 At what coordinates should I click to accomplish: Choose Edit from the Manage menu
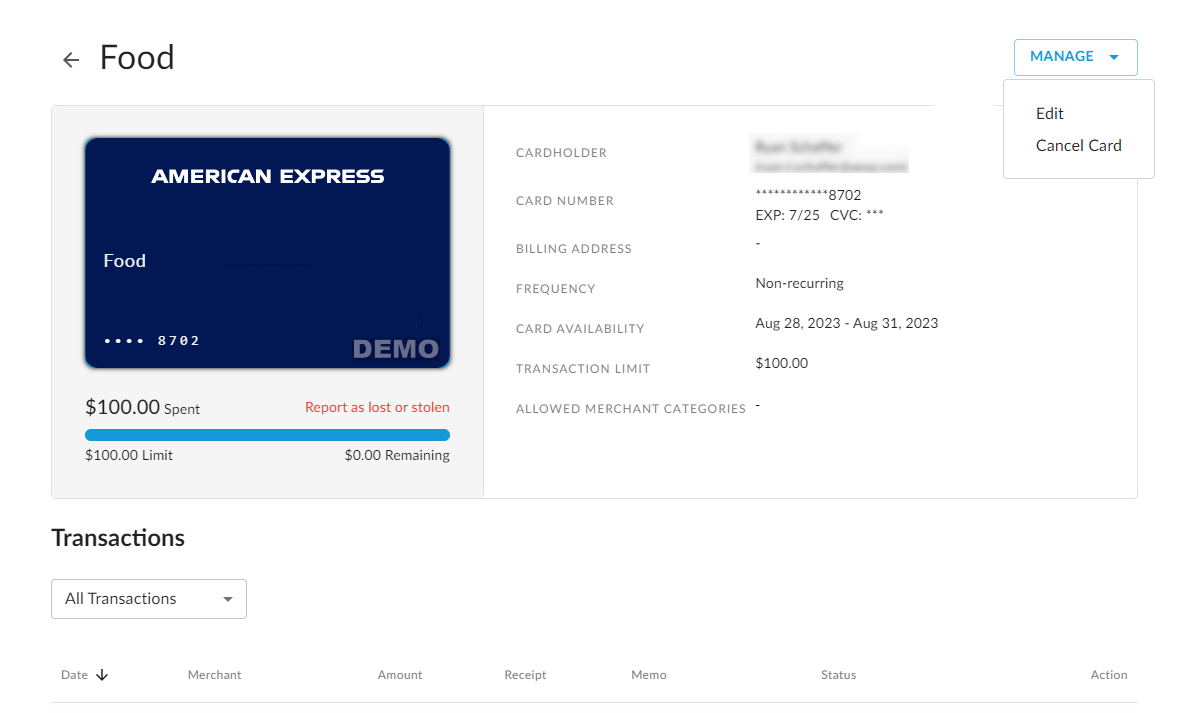(1049, 113)
